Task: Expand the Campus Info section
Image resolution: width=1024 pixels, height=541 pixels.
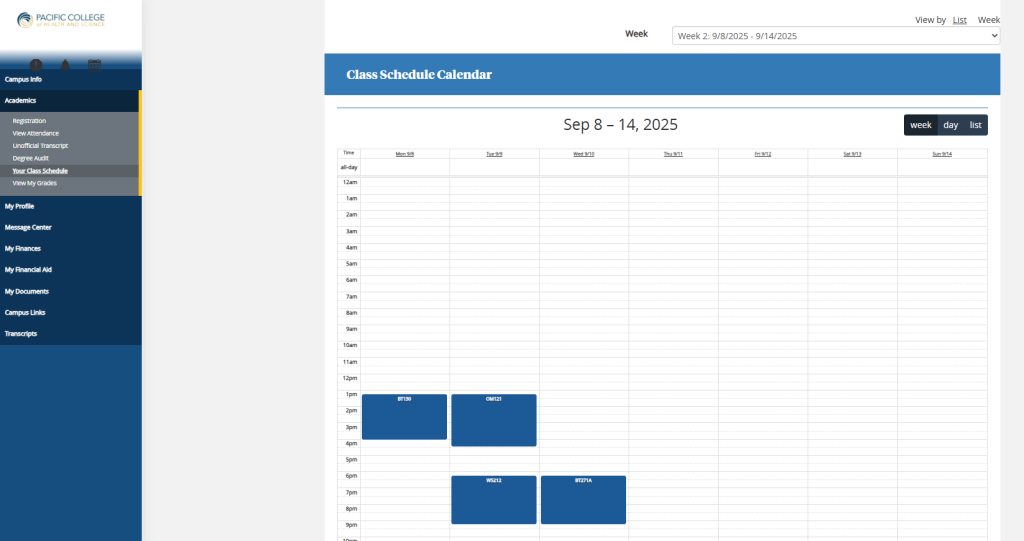Action: (23, 79)
